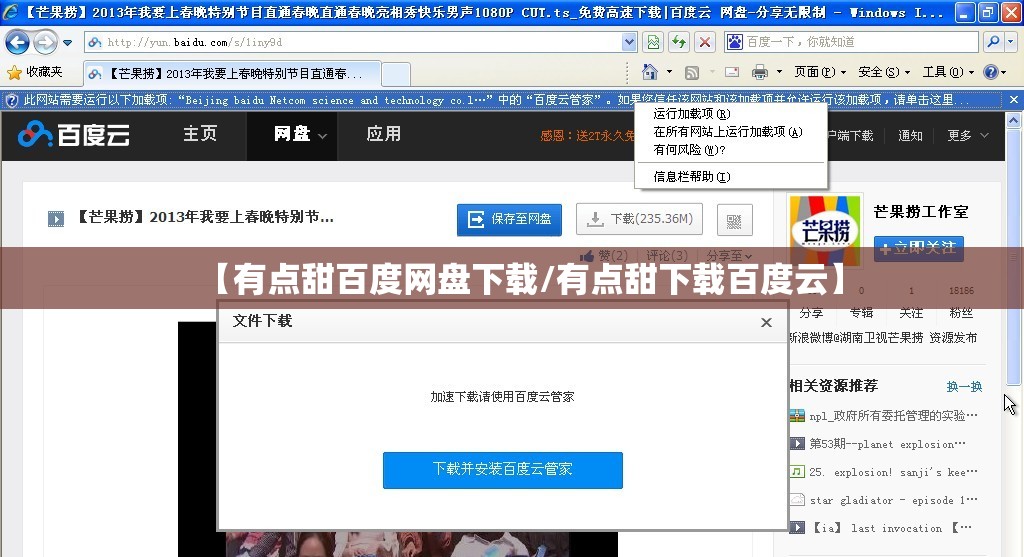Click the 百度云 logo
This screenshot has width=1024, height=557.
pyautogui.click(x=74, y=135)
